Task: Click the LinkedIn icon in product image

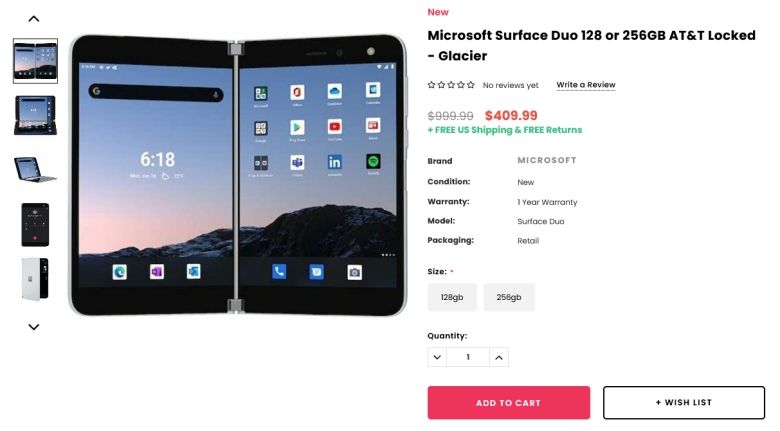Action: point(335,162)
